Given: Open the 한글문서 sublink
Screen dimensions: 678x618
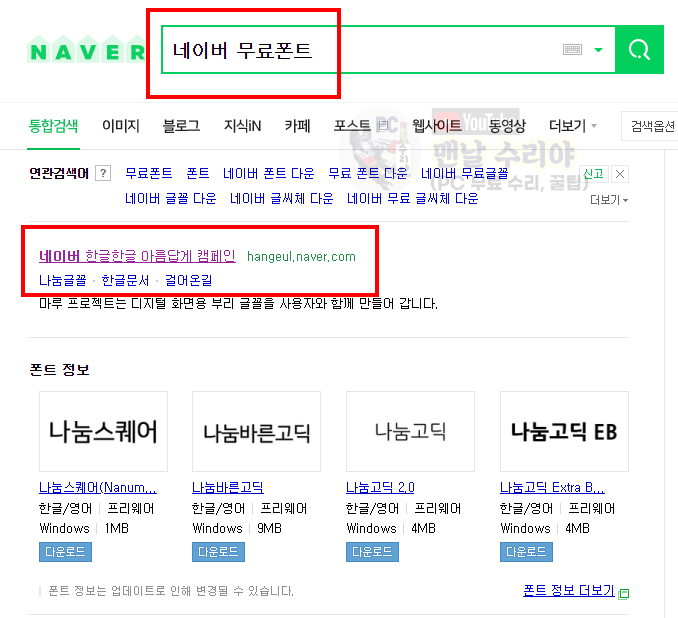Looking at the screenshot, I should (x=125, y=280).
